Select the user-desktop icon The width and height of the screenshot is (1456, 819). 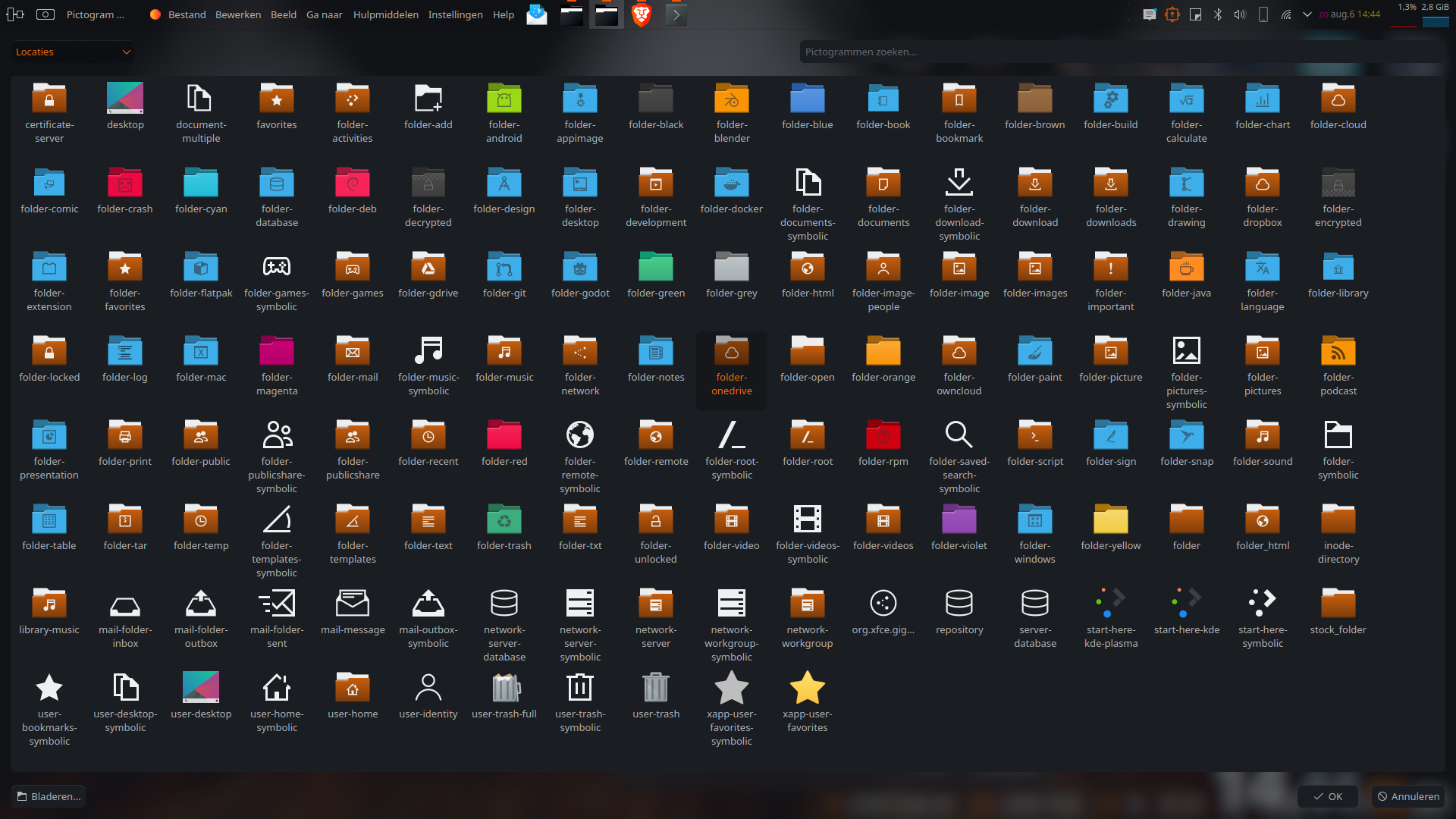coord(200,689)
